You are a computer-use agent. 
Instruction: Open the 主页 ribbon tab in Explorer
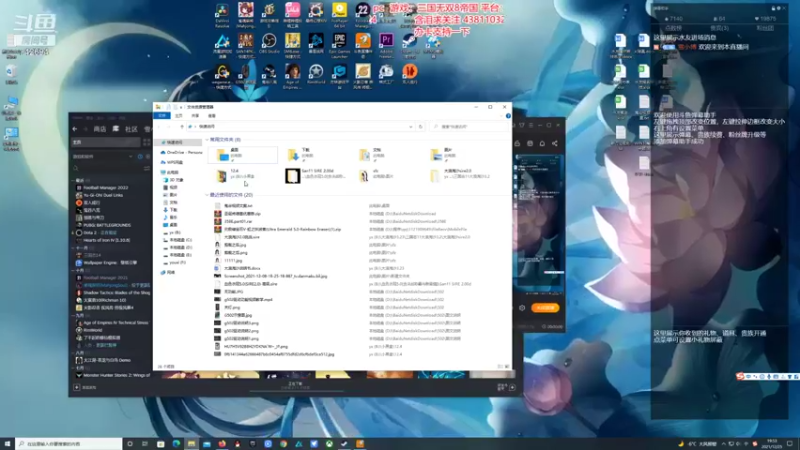tap(179, 116)
